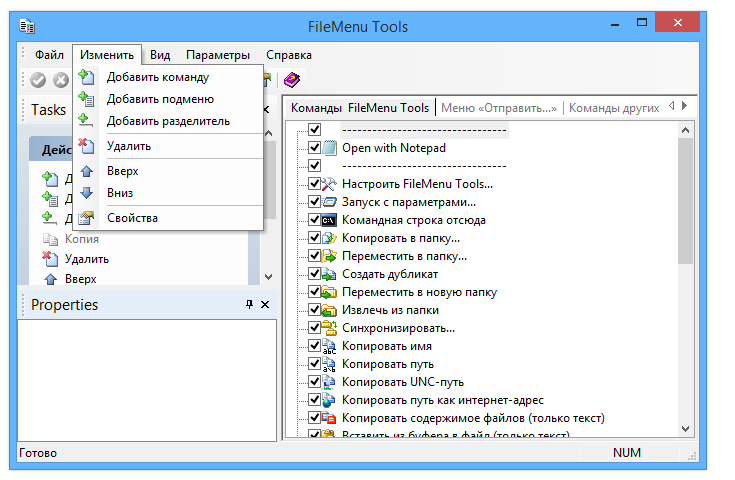Image resolution: width=735 pixels, height=480 pixels.
Task: Close the Properties panel
Action: [x=265, y=304]
